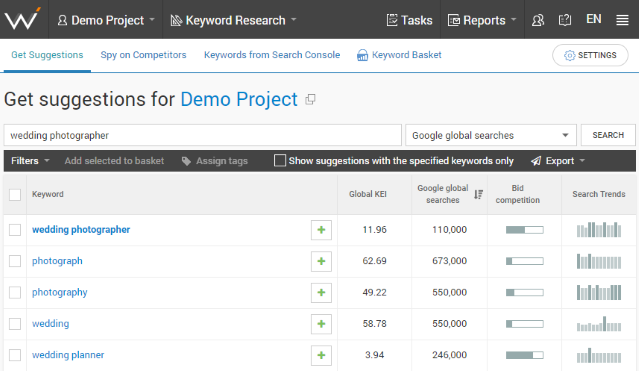Click the copy icon beside Demo Project title
Screen dimensions: 639x371
pyautogui.click(x=311, y=99)
